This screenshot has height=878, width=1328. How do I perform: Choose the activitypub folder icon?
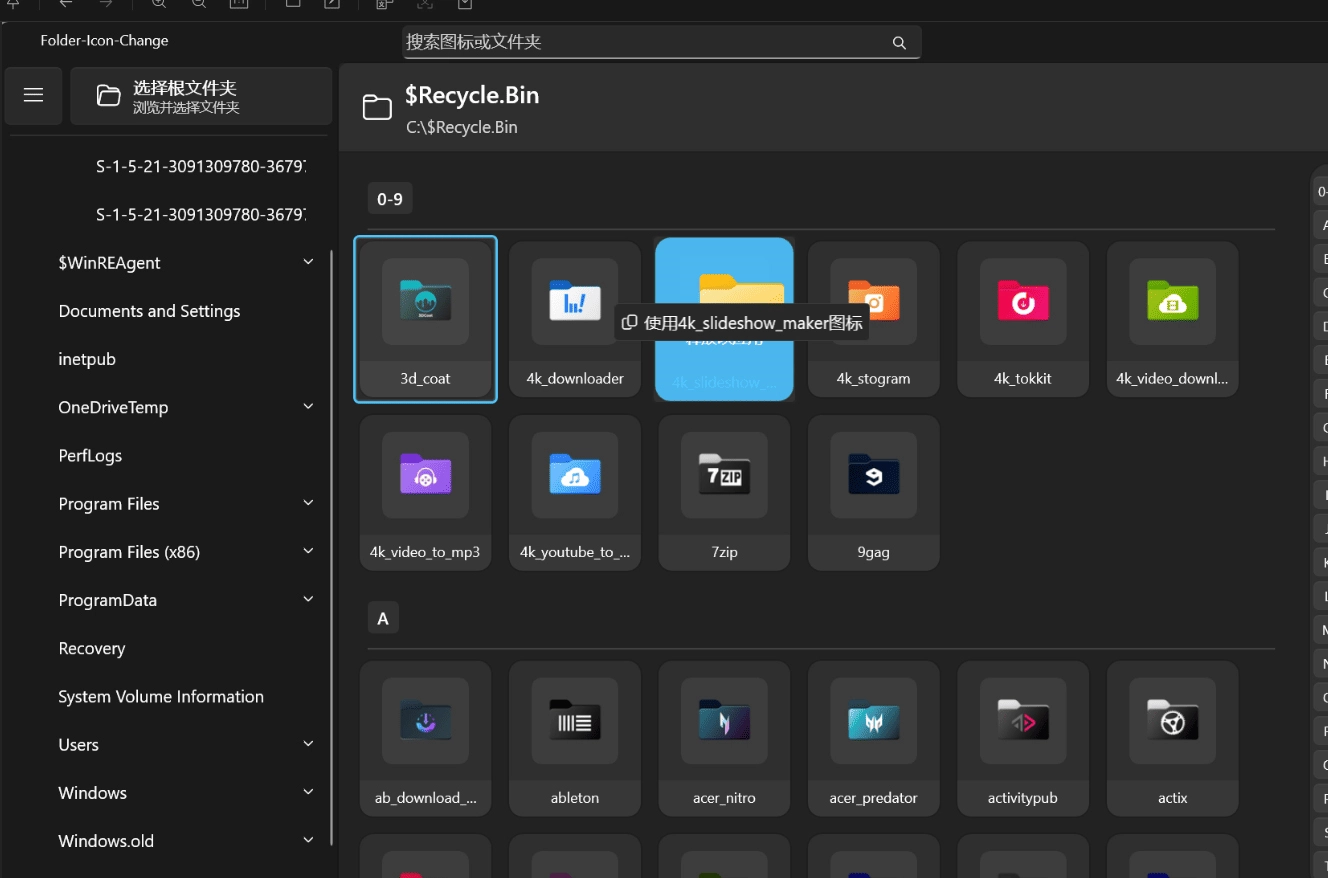(1023, 739)
